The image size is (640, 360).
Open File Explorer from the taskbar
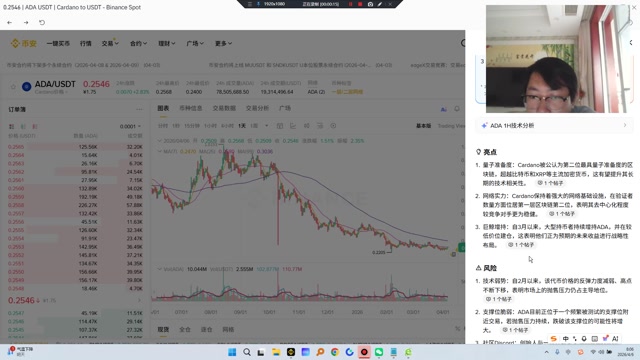276,352
